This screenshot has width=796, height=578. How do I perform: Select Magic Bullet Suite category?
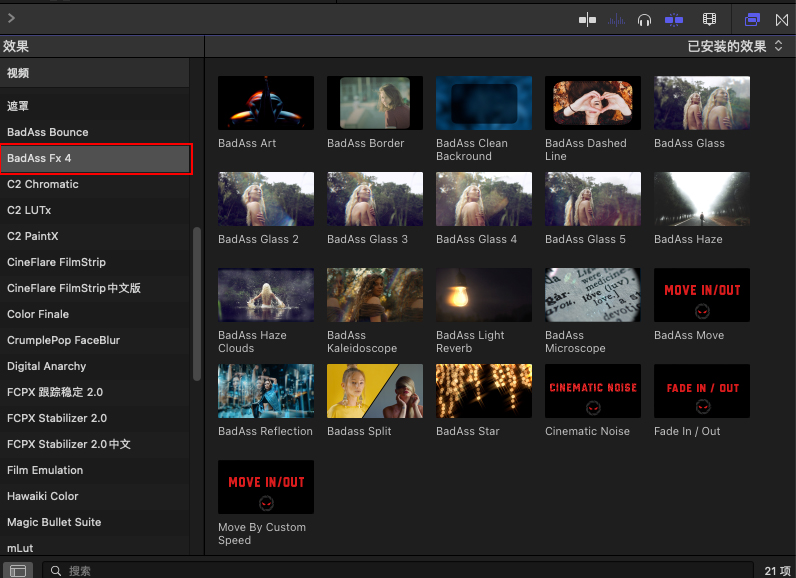[x=94, y=522]
